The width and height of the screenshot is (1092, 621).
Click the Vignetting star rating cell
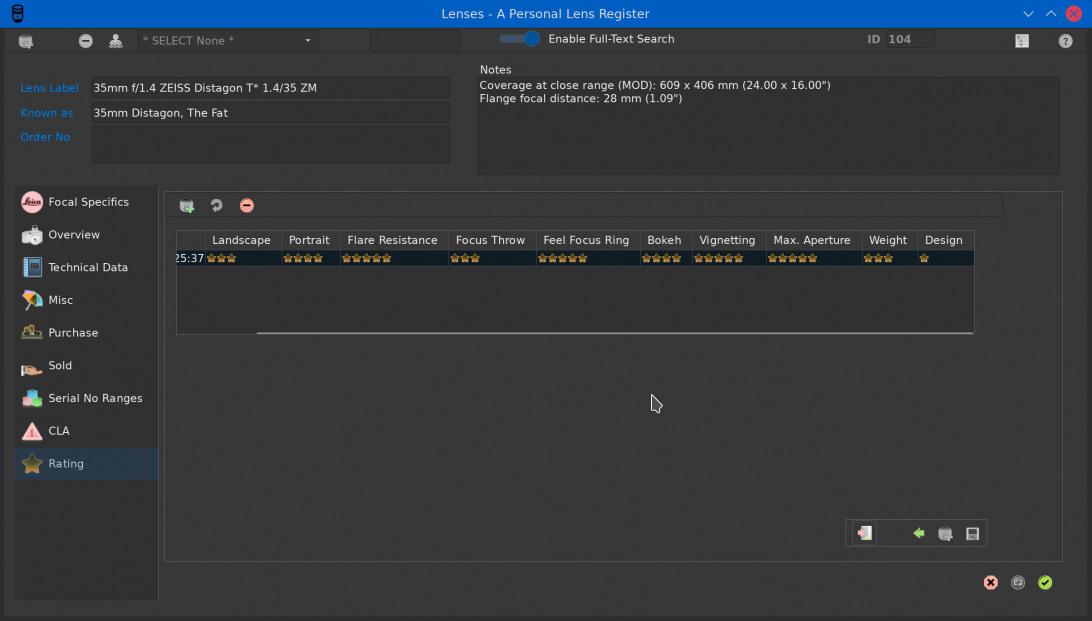pyautogui.click(x=727, y=258)
